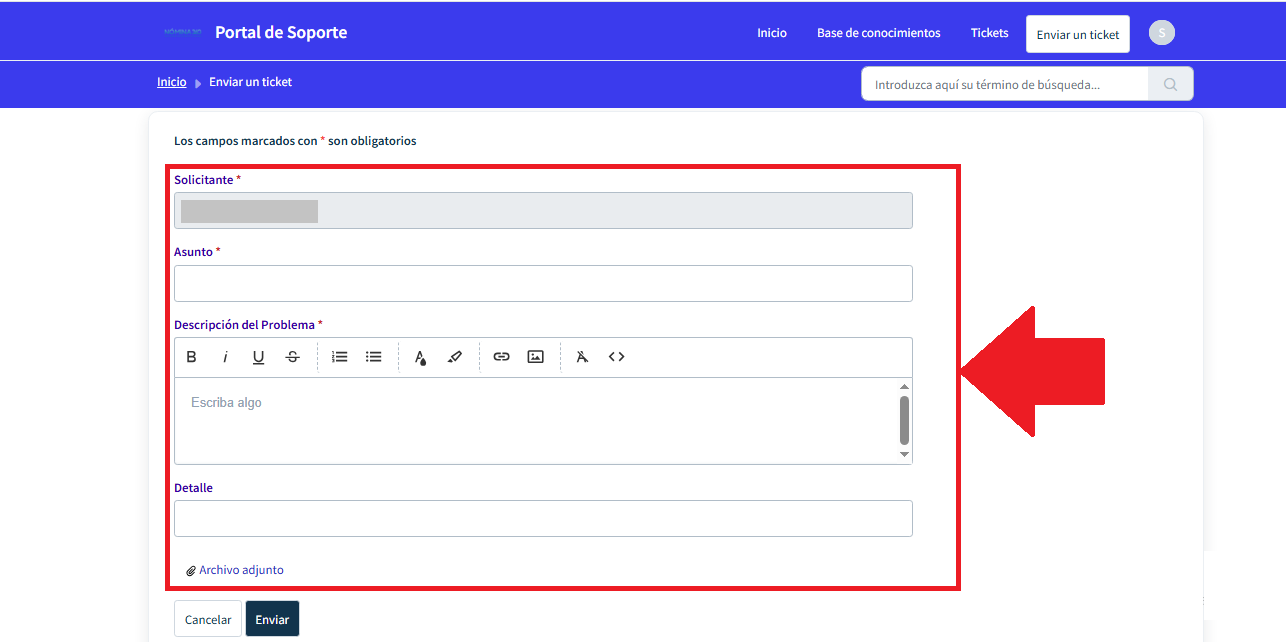Open the text color picker
Image resolution: width=1286 pixels, height=642 pixels.
(x=421, y=357)
